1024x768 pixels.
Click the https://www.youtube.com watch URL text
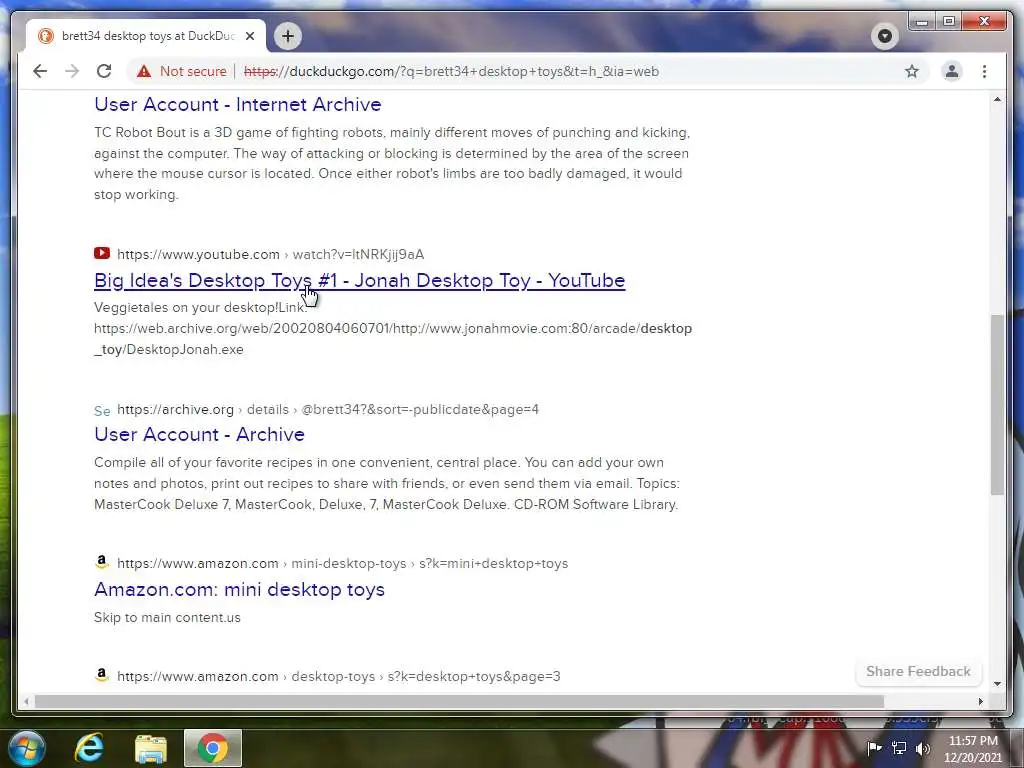(270, 254)
